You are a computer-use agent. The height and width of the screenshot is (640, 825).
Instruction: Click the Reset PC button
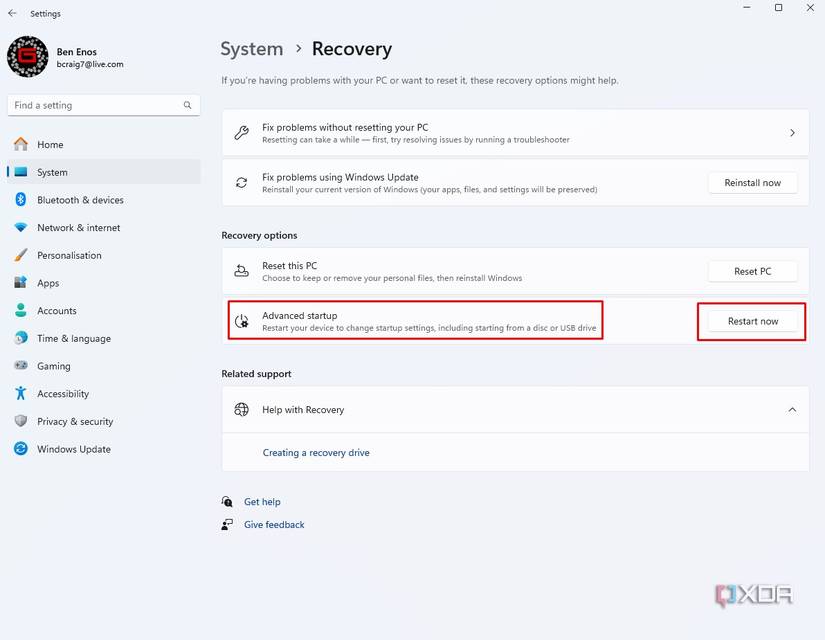coord(752,270)
